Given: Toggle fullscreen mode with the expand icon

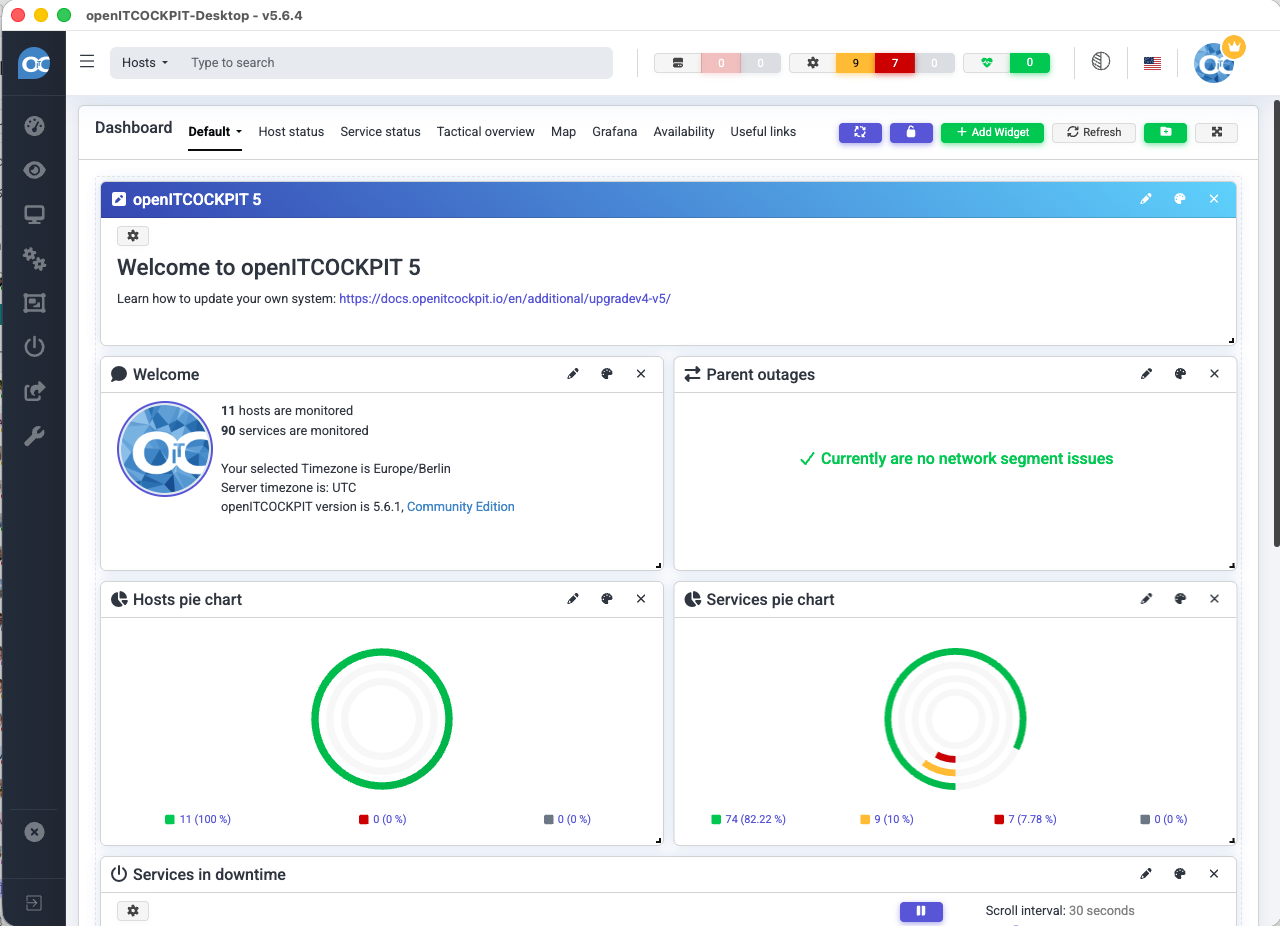Looking at the screenshot, I should click(x=1217, y=132).
